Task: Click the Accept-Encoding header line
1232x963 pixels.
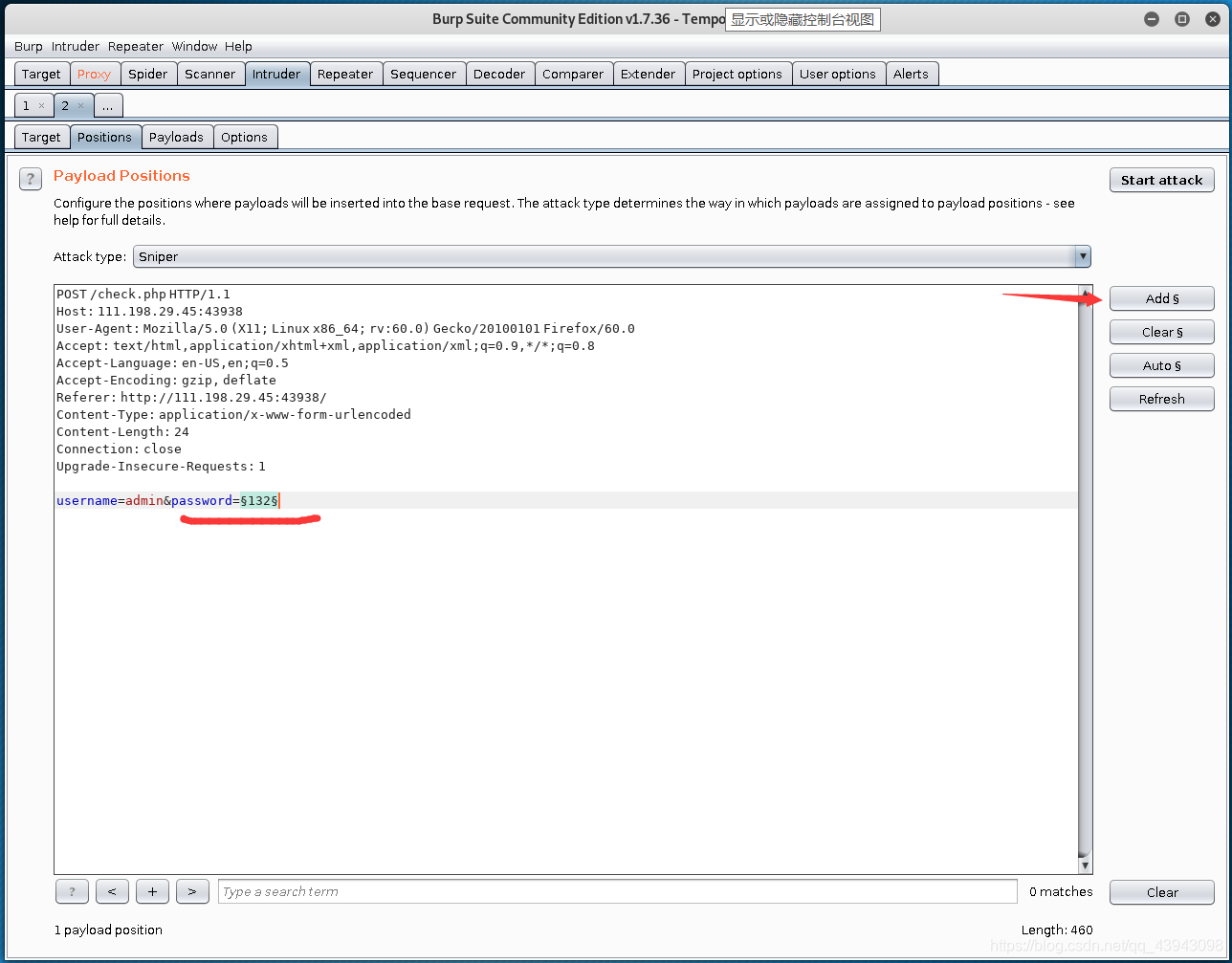Action: 166,381
